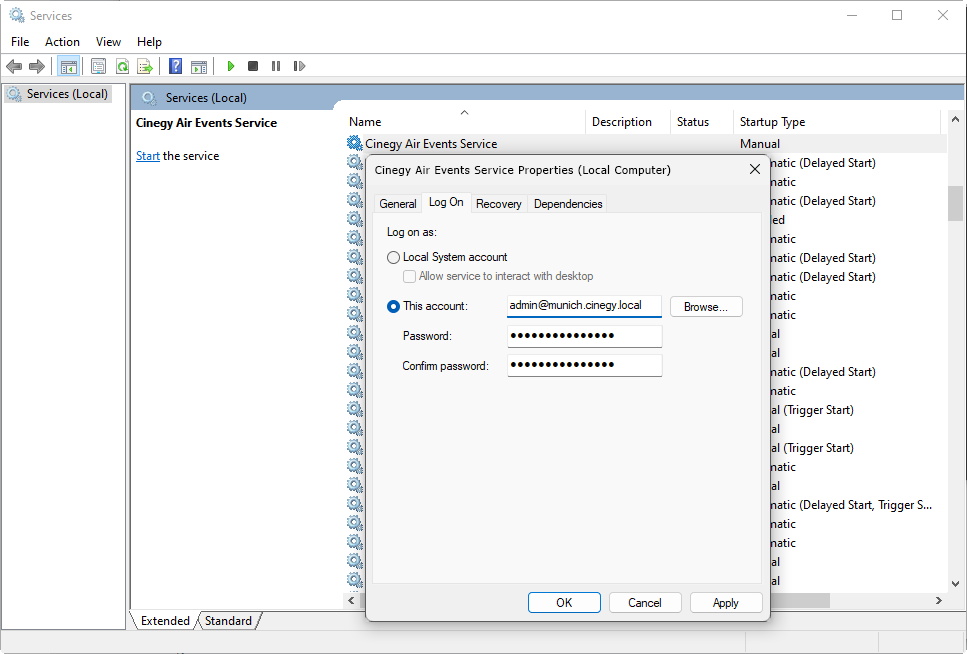Click the services list vertical scrollbar thumb
Viewport: 967px width, 654px height.
(955, 203)
